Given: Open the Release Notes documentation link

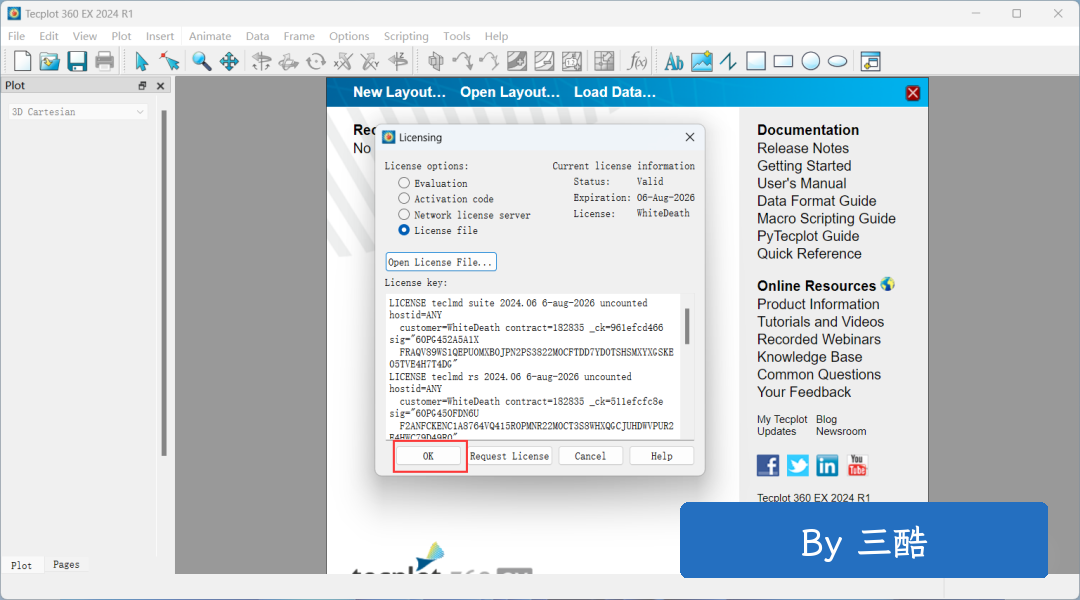Looking at the screenshot, I should (803, 148).
